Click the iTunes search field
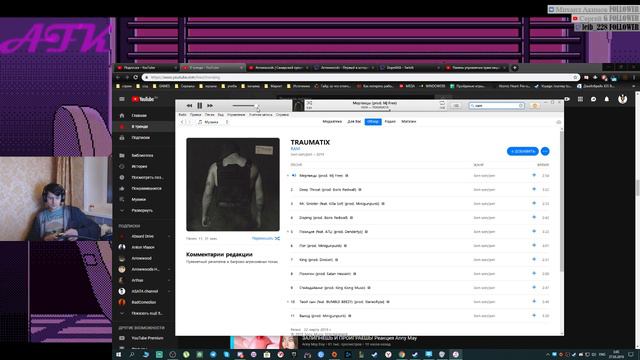This screenshot has height=360, width=640. click(496, 106)
